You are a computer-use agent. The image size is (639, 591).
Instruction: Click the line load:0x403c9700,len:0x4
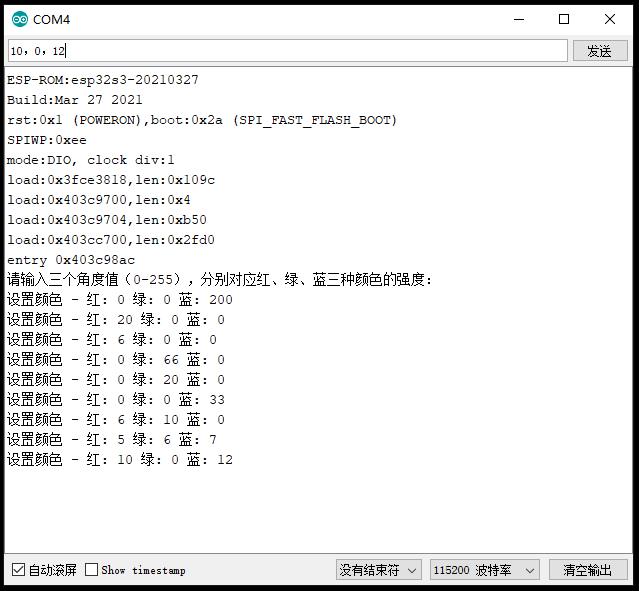[x=99, y=200]
